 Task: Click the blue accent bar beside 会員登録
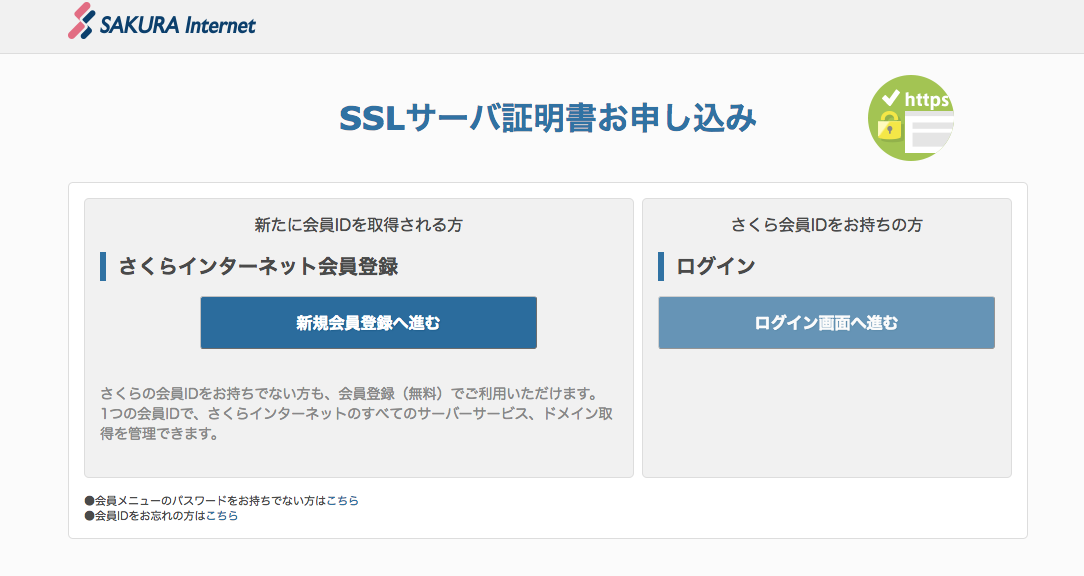coord(105,264)
